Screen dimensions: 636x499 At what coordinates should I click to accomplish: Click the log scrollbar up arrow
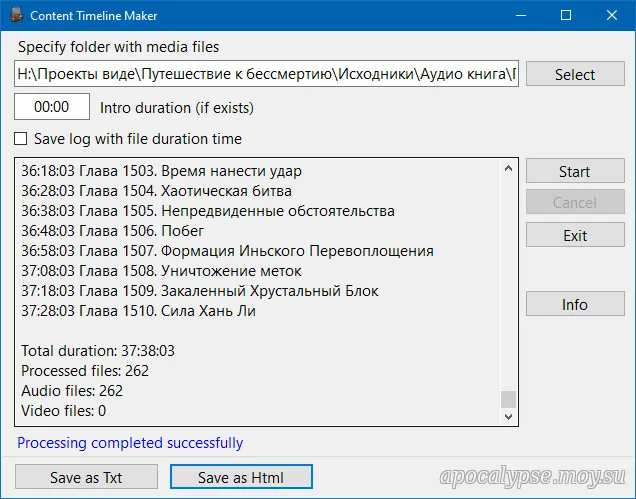[508, 168]
